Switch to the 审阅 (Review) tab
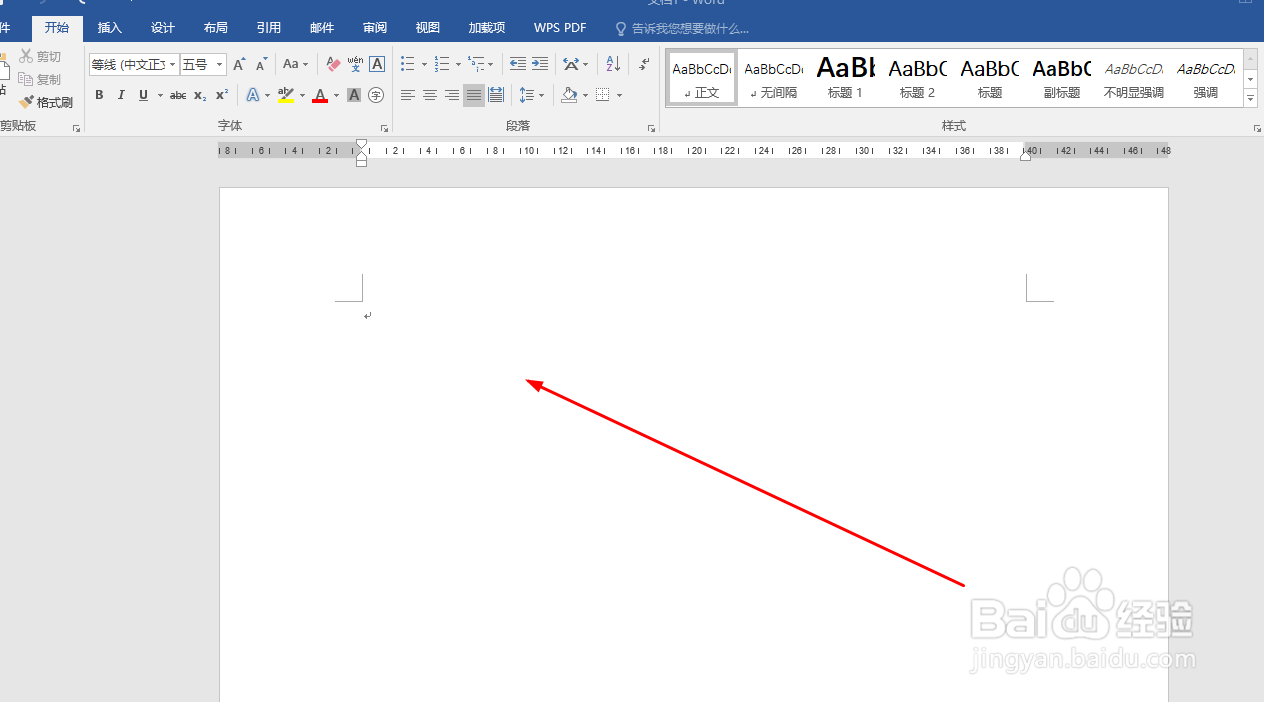The width and height of the screenshot is (1264, 702). click(x=375, y=28)
